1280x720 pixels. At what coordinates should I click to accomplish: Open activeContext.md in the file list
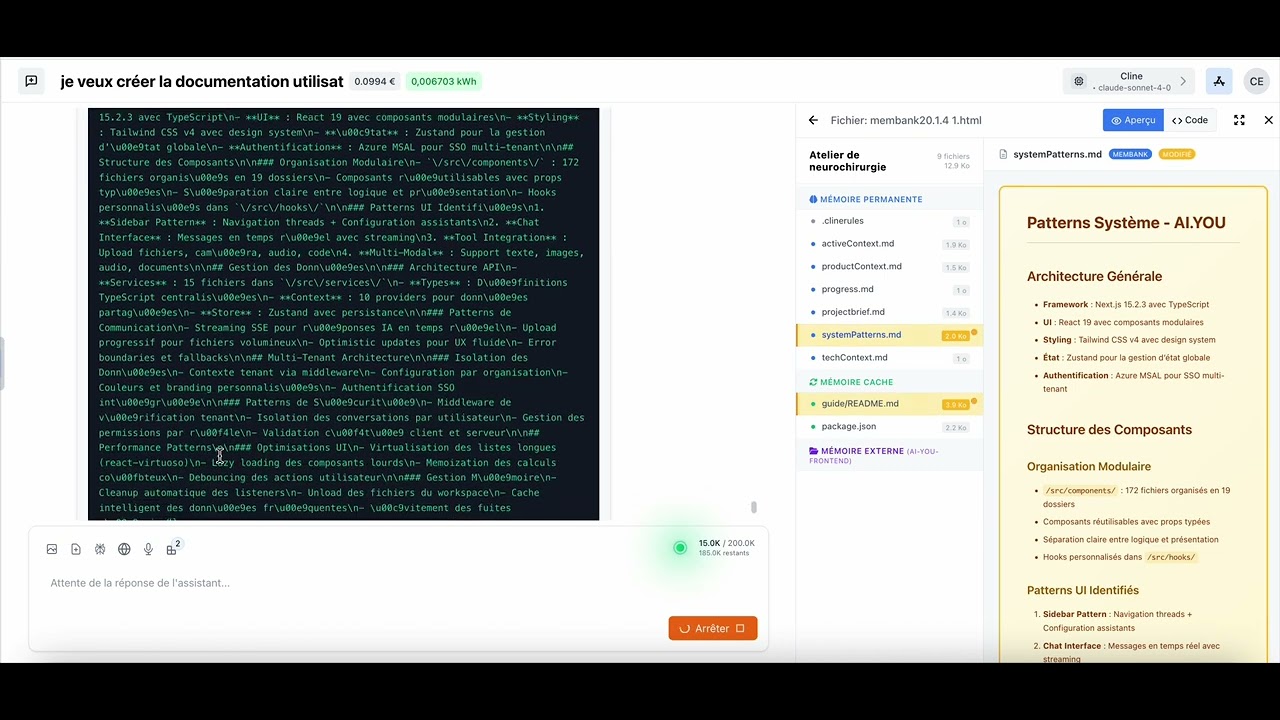[x=889, y=244]
